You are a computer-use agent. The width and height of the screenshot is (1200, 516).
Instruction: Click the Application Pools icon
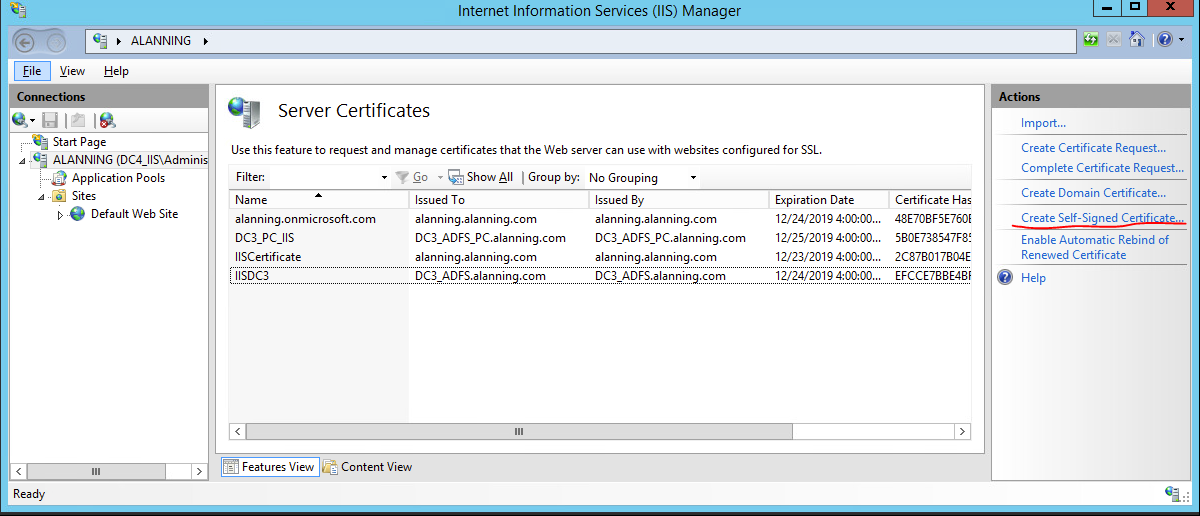[59, 178]
